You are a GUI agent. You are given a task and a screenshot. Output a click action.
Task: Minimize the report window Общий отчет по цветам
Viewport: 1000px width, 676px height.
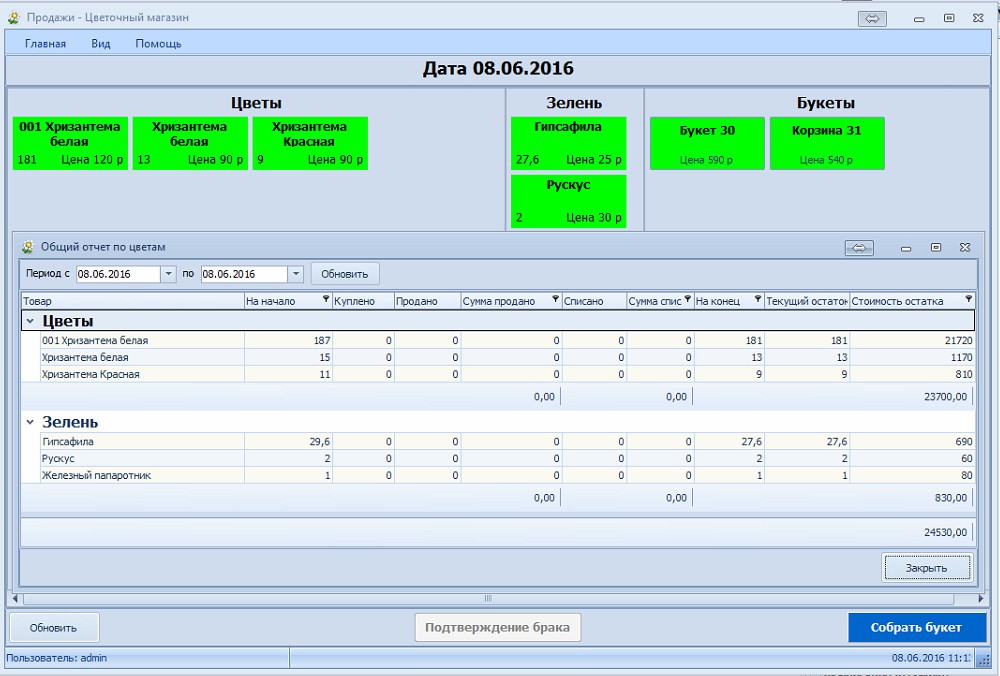point(906,248)
